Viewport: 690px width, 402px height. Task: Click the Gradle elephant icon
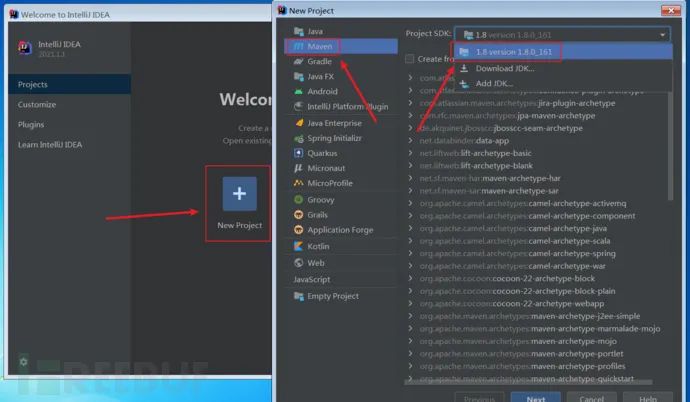[299, 61]
